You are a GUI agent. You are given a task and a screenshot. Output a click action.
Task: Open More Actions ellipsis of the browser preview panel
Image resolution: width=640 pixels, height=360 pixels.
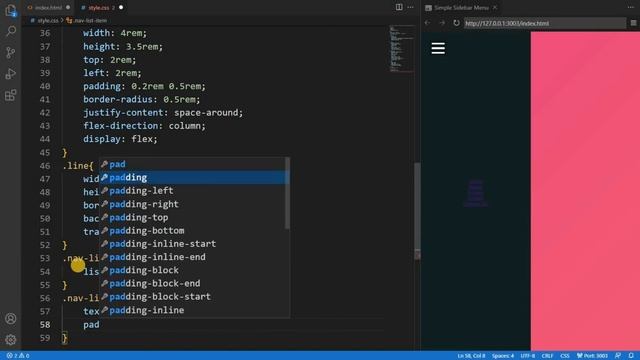(x=631, y=7)
